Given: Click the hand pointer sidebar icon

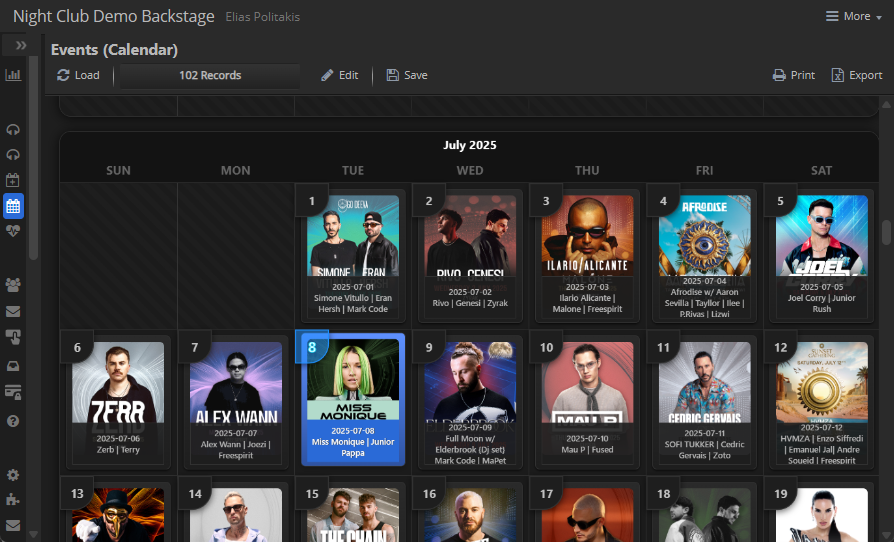Looking at the screenshot, I should [x=13, y=337].
